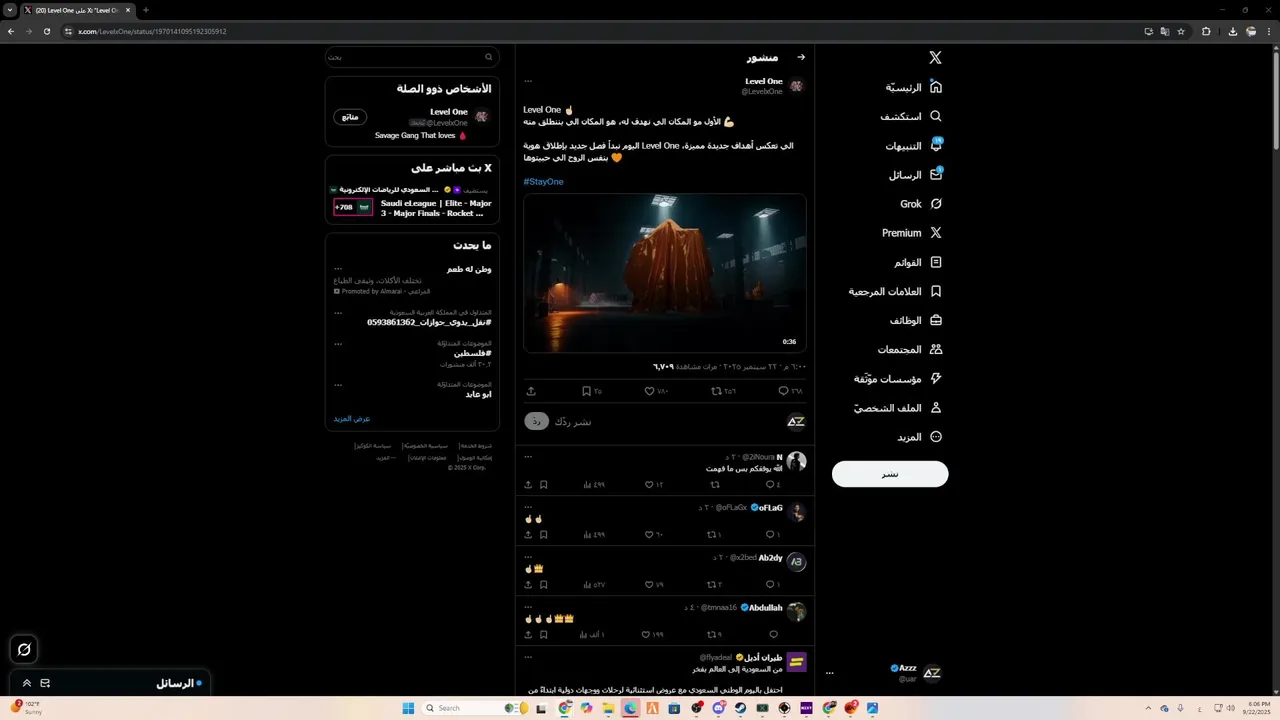Open more options on Level One post
The height and width of the screenshot is (720, 1280).
click(x=528, y=81)
